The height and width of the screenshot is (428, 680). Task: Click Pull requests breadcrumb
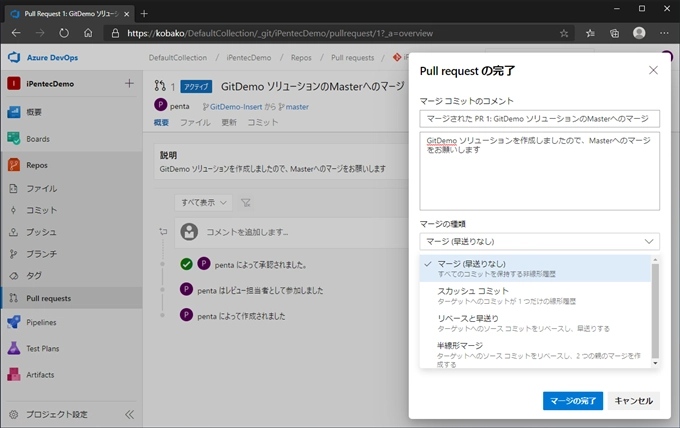(x=353, y=58)
